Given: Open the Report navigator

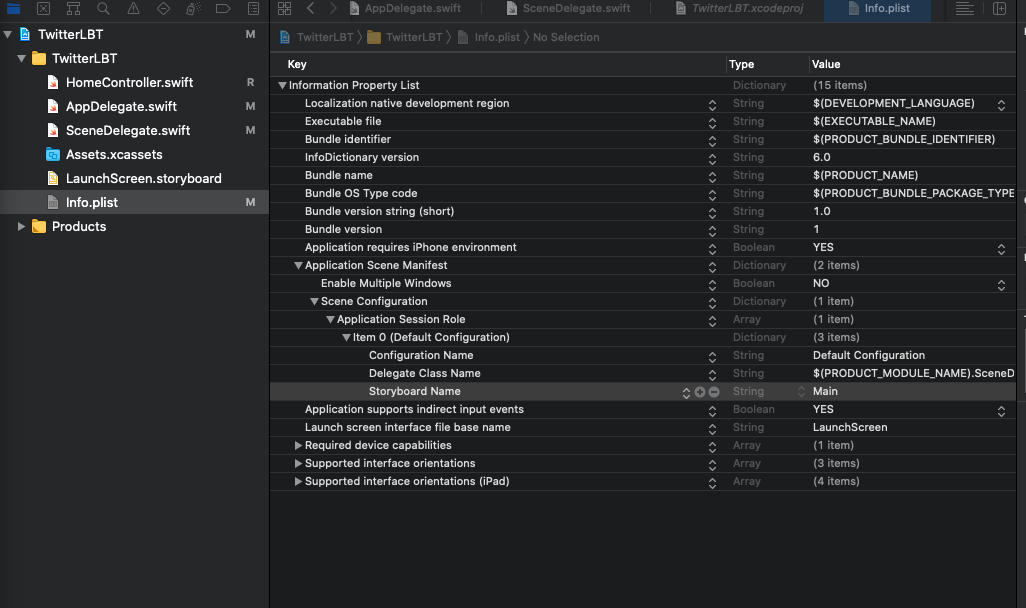Looking at the screenshot, I should pyautogui.click(x=253, y=9).
